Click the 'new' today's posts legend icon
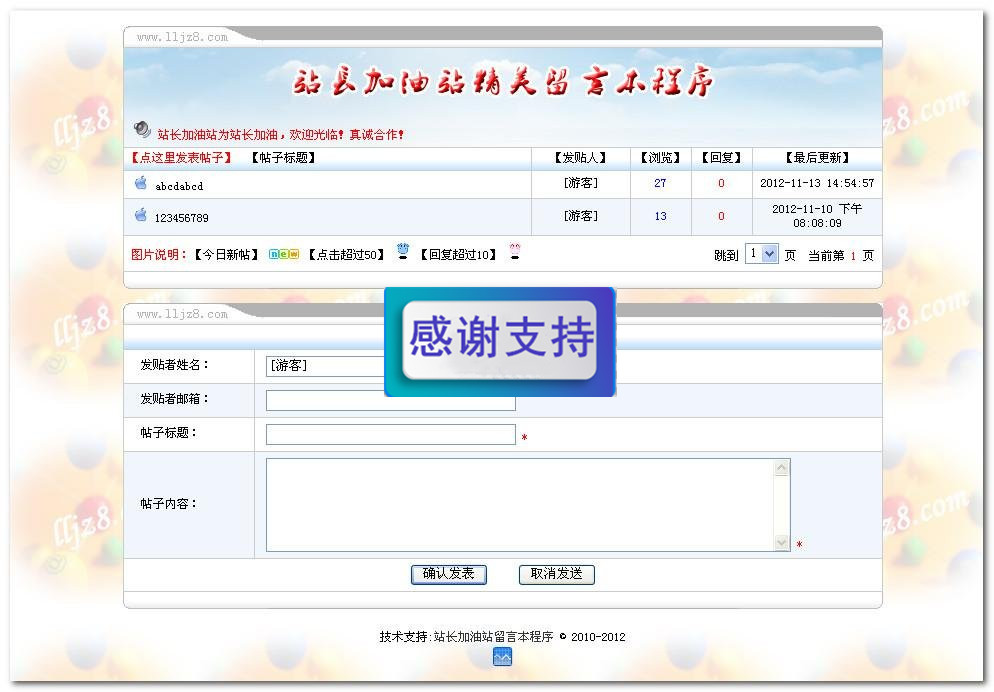The image size is (994, 692). tap(283, 254)
